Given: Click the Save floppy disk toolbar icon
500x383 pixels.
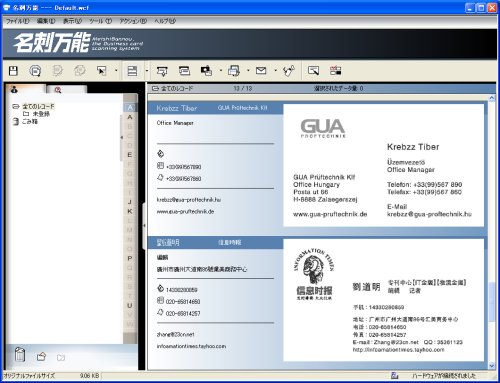Looking at the screenshot, I should point(13,71).
